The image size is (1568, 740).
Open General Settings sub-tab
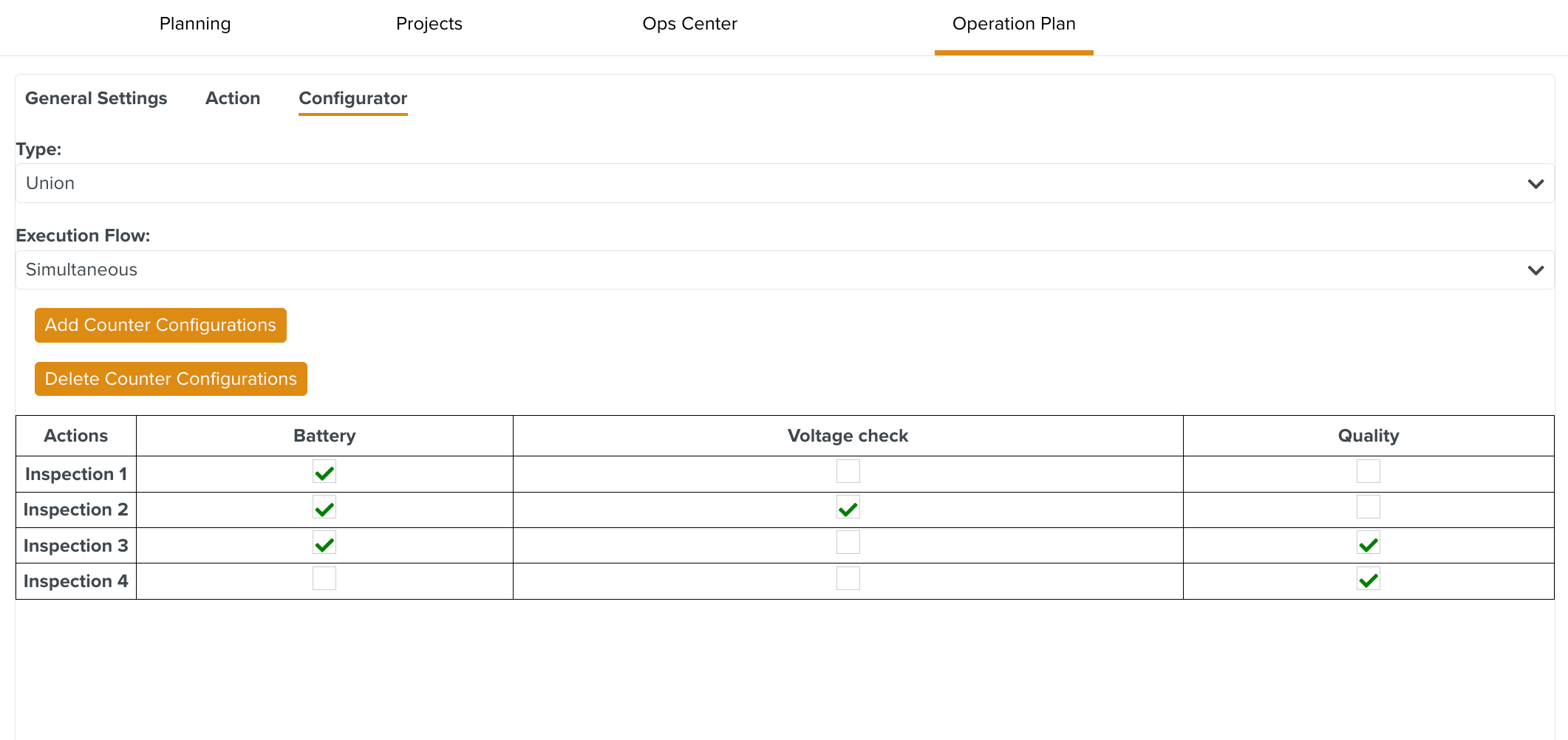tap(96, 98)
